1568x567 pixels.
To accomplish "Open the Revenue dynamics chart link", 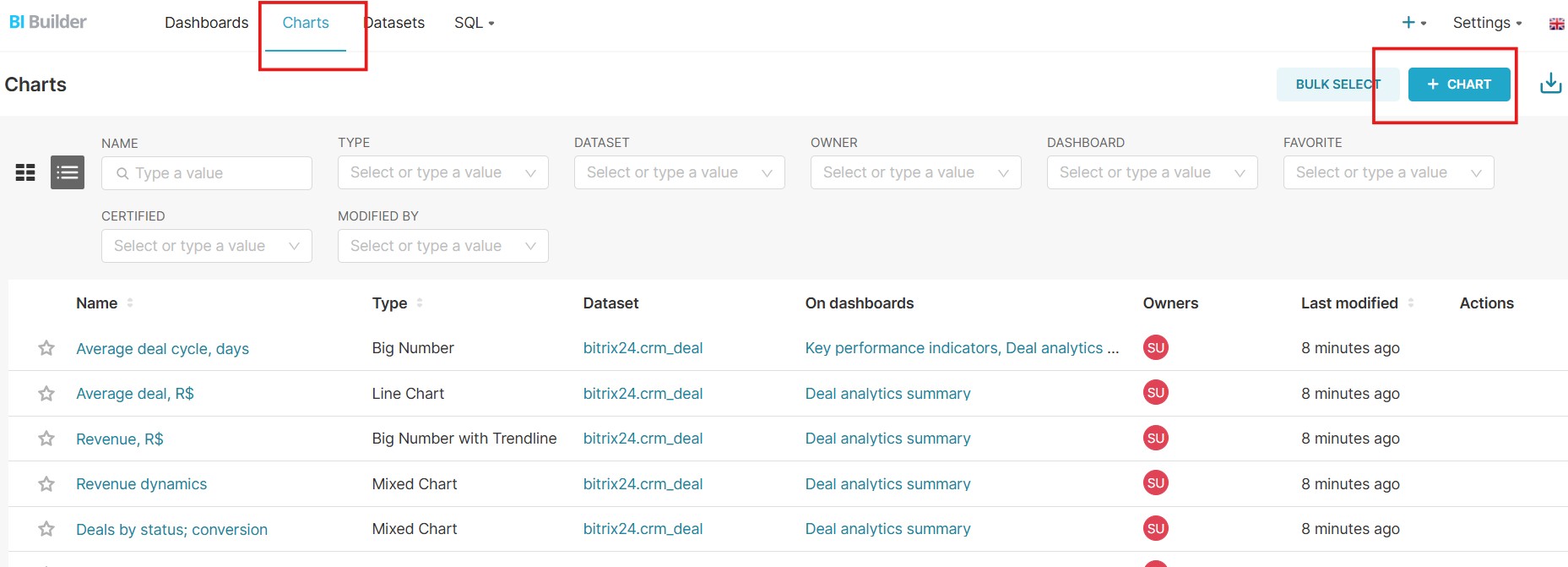I will (141, 484).
